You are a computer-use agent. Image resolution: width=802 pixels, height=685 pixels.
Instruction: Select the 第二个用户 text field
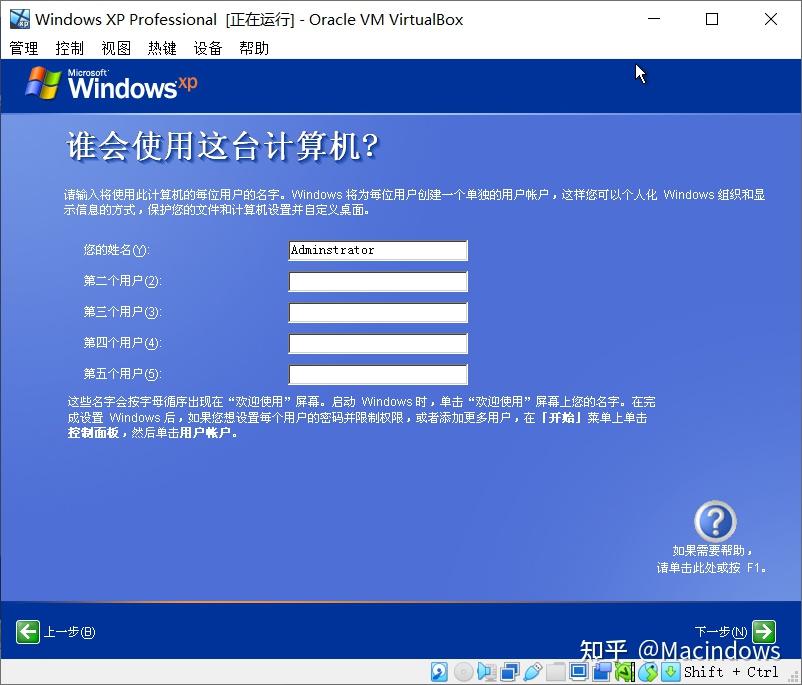[x=377, y=281]
